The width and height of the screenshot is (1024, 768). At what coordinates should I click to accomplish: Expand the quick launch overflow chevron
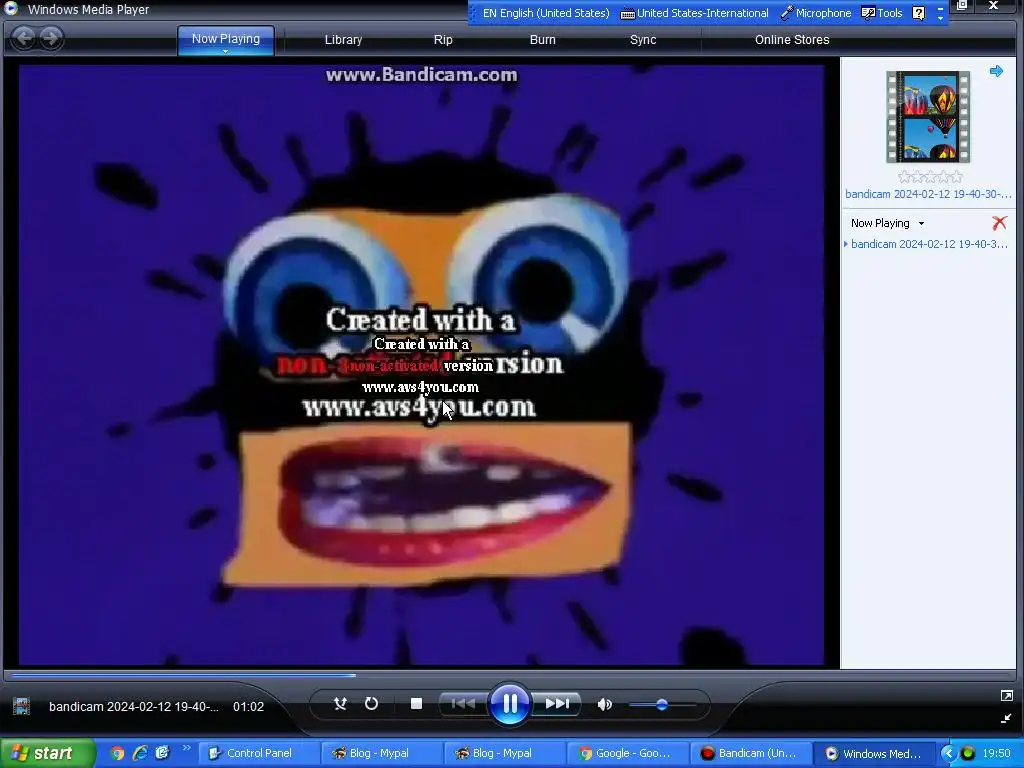pos(186,748)
